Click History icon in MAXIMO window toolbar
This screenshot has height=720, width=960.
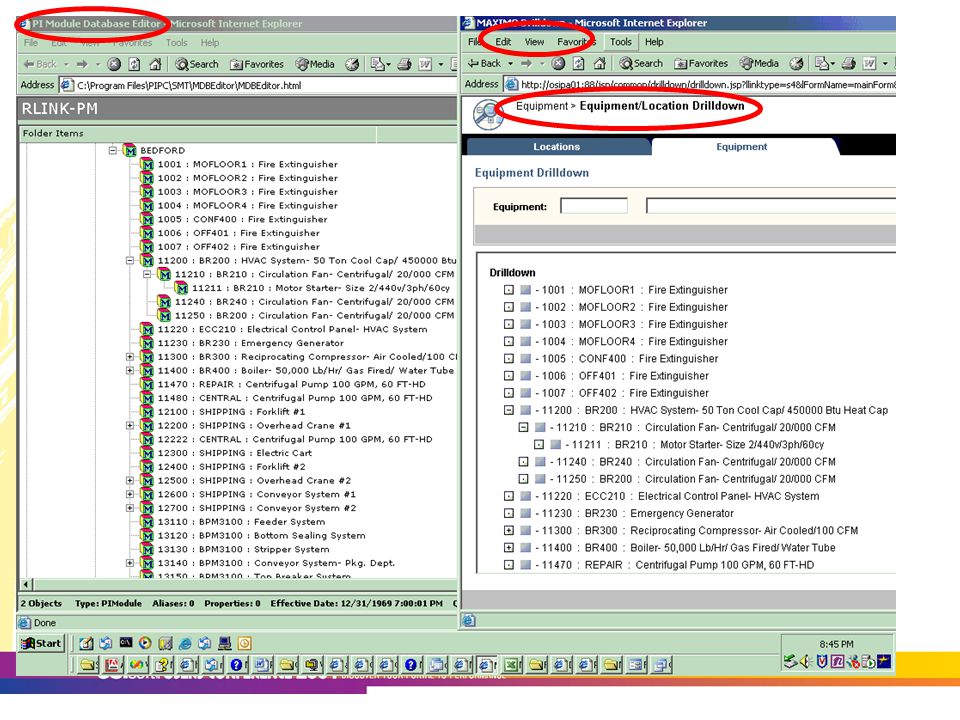(796, 63)
